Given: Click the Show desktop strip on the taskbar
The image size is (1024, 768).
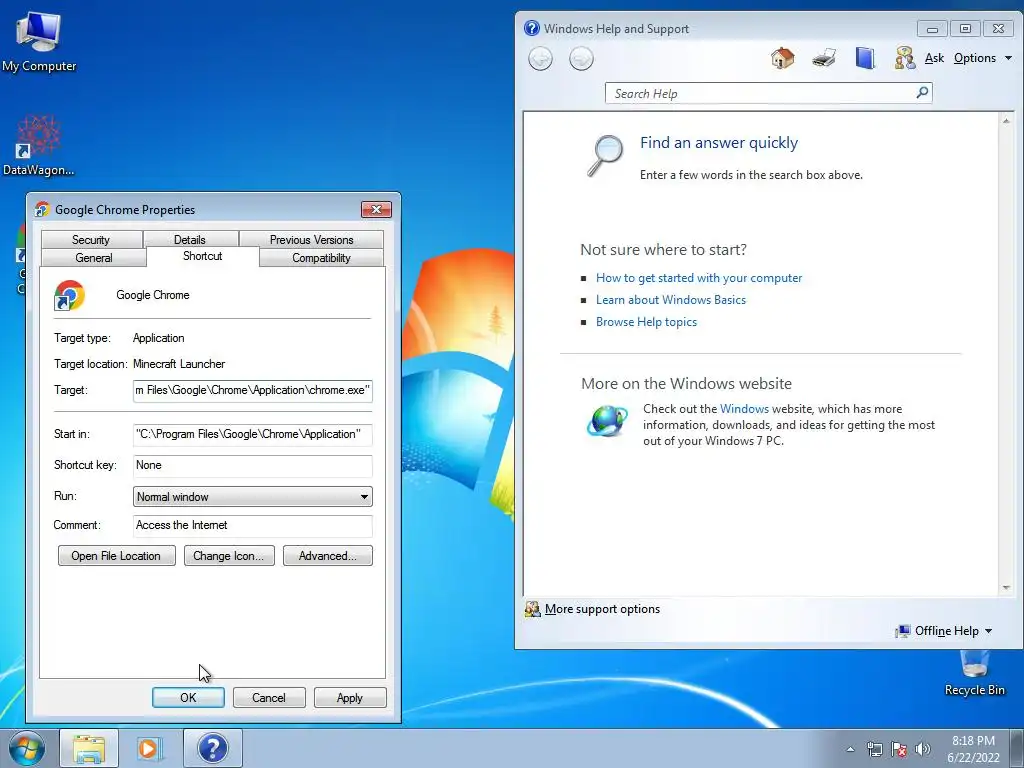Looking at the screenshot, I should click(1017, 748).
